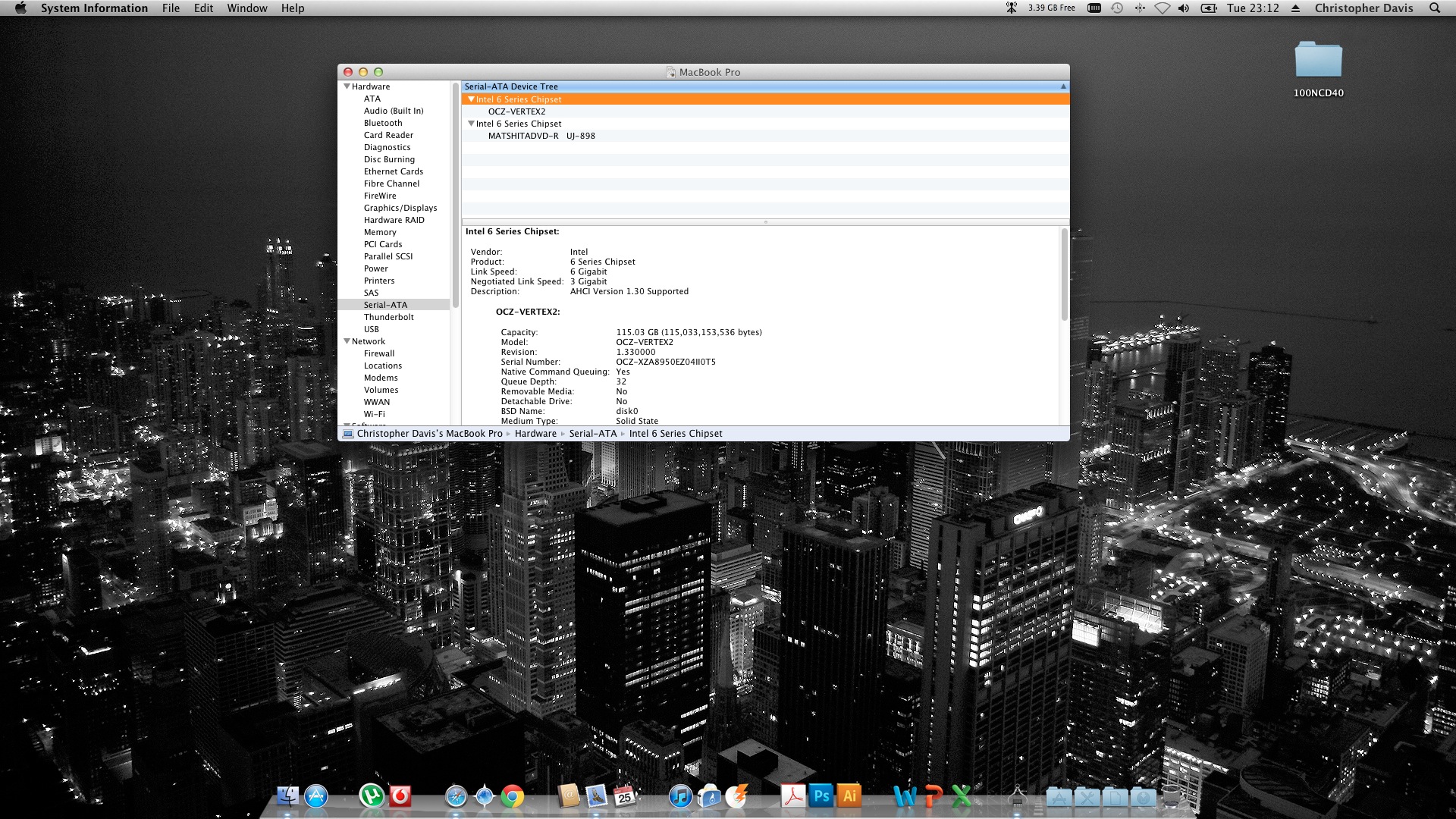
Task: Open the Mail stamp dock icon
Action: coord(596,795)
